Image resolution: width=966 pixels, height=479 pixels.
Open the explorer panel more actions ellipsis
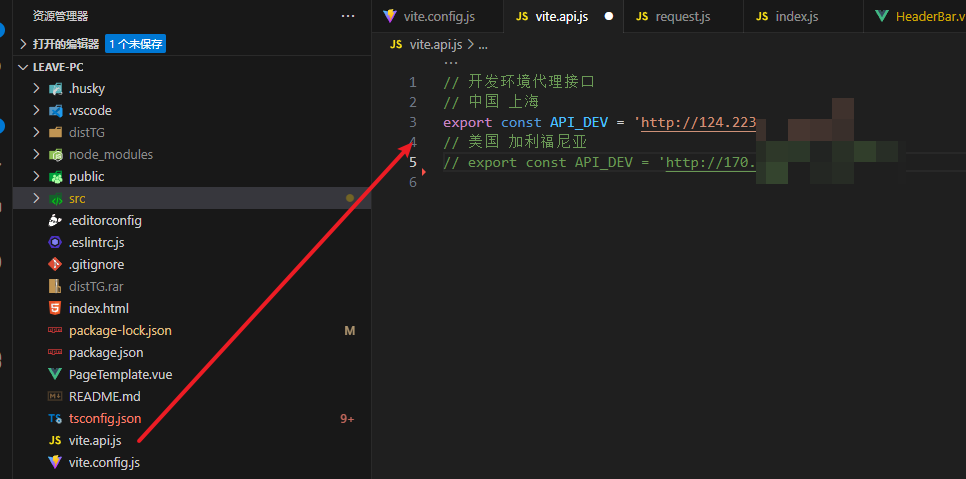(x=347, y=16)
